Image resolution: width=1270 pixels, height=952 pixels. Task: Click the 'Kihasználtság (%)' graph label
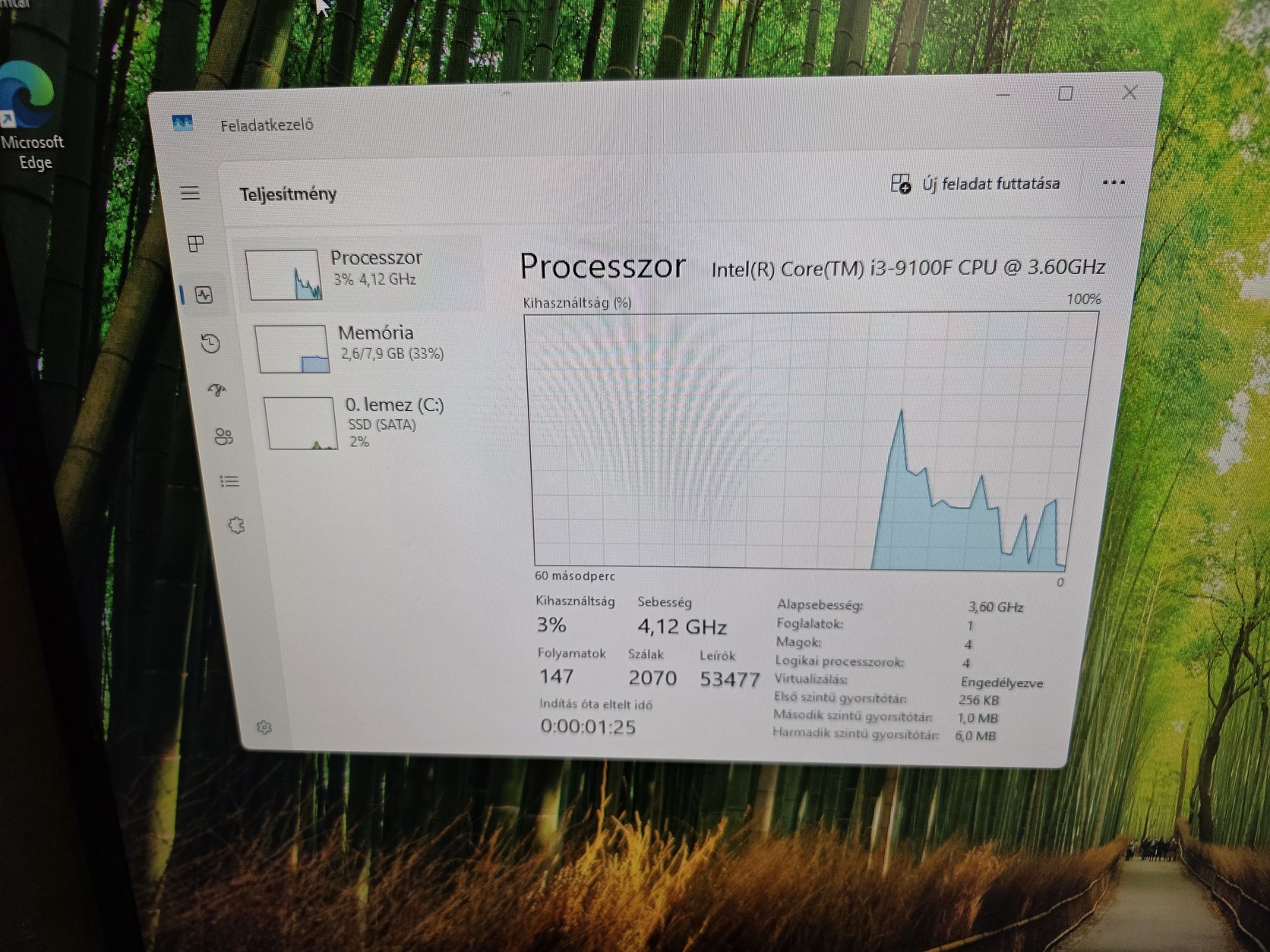click(x=577, y=303)
